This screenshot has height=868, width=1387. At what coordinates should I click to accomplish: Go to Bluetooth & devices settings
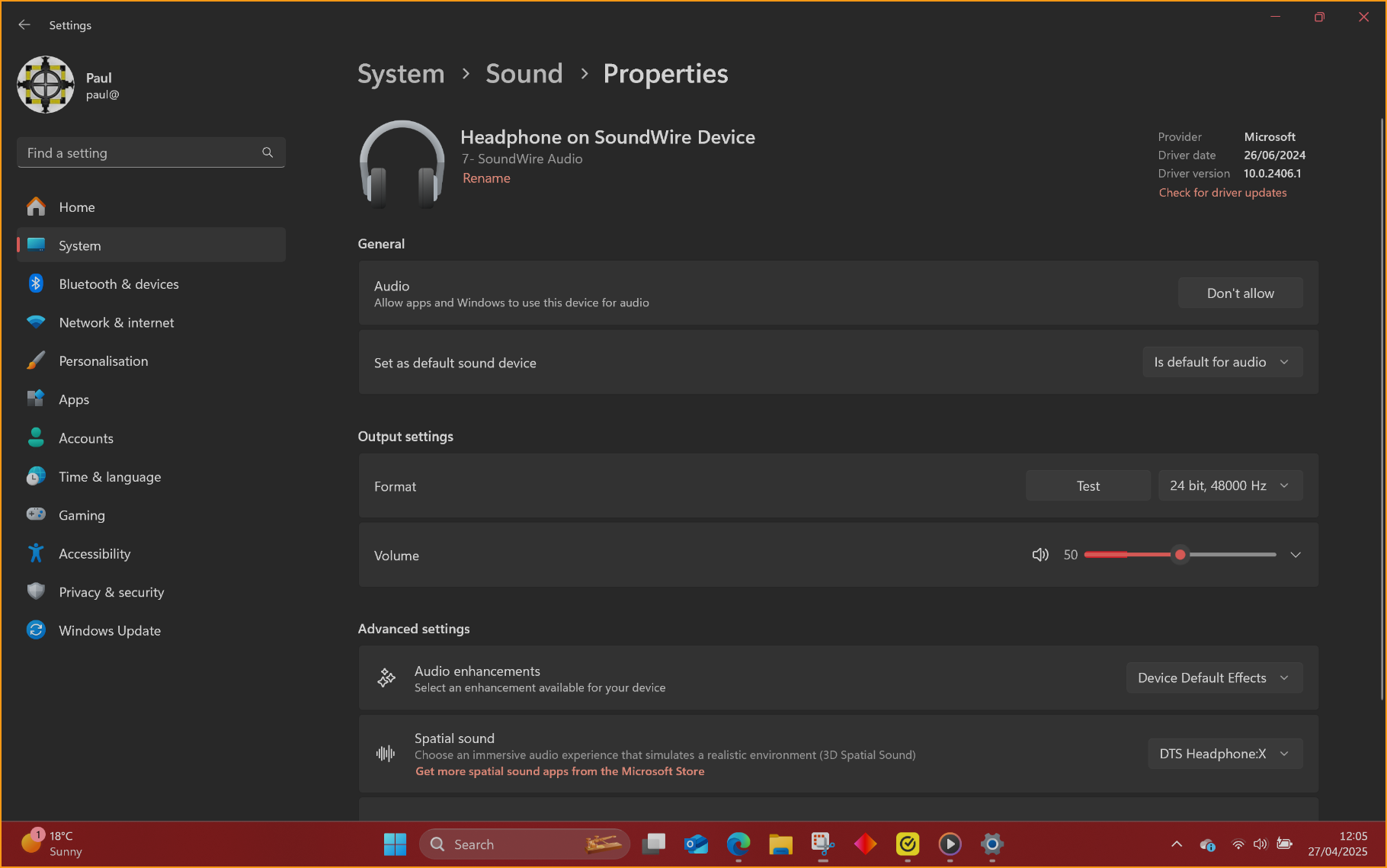click(151, 283)
